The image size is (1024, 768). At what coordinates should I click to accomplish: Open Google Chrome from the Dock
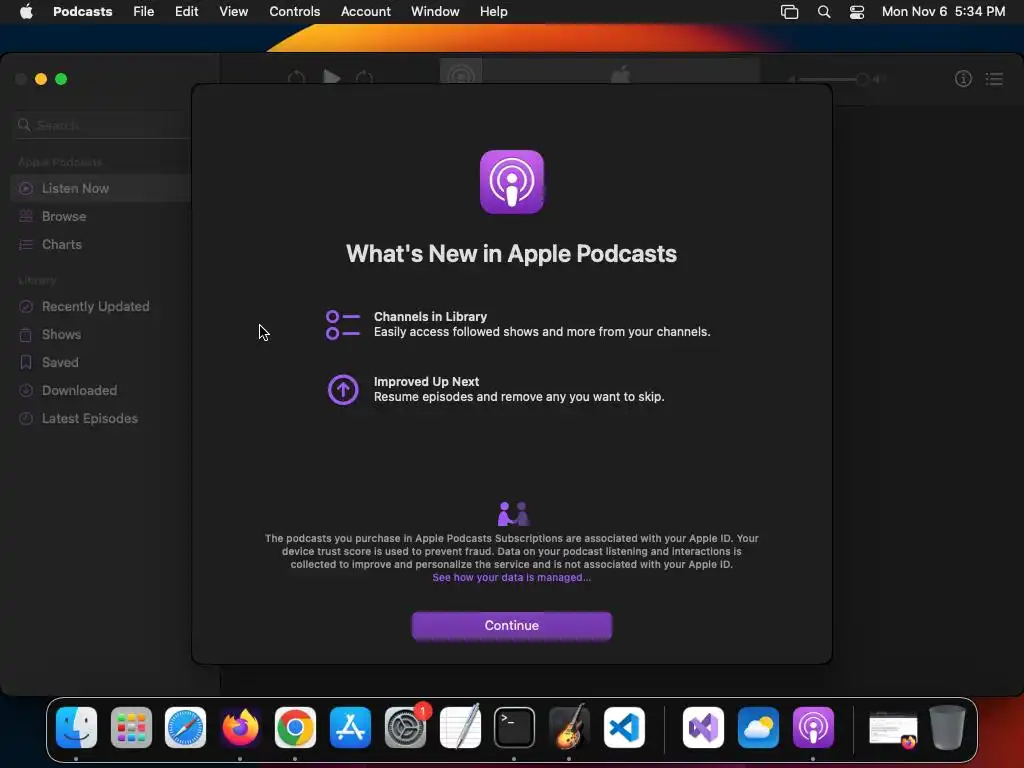[295, 728]
